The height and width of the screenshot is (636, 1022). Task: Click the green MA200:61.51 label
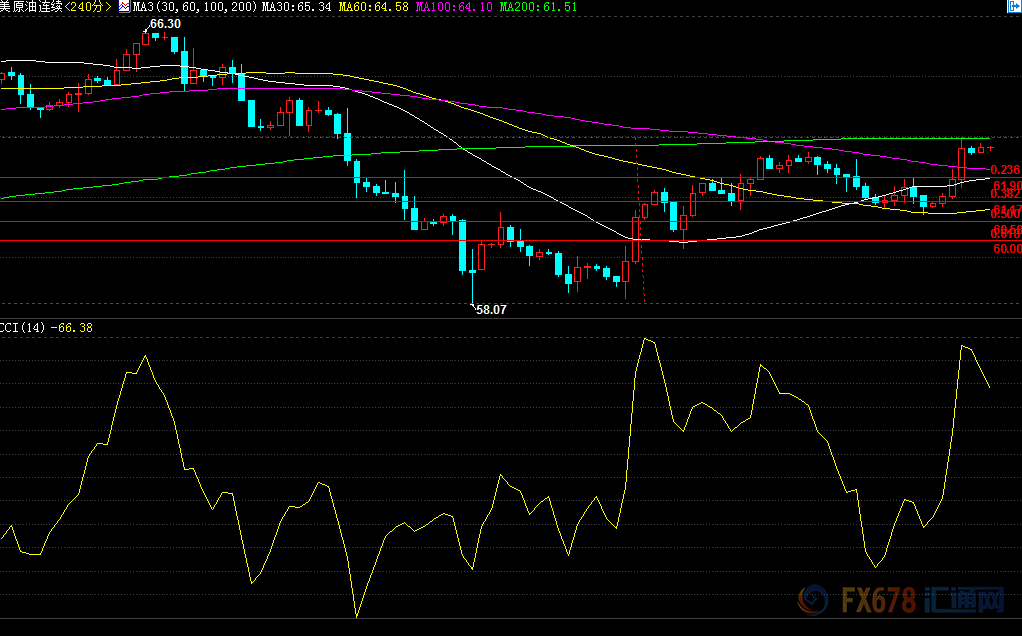point(538,7)
